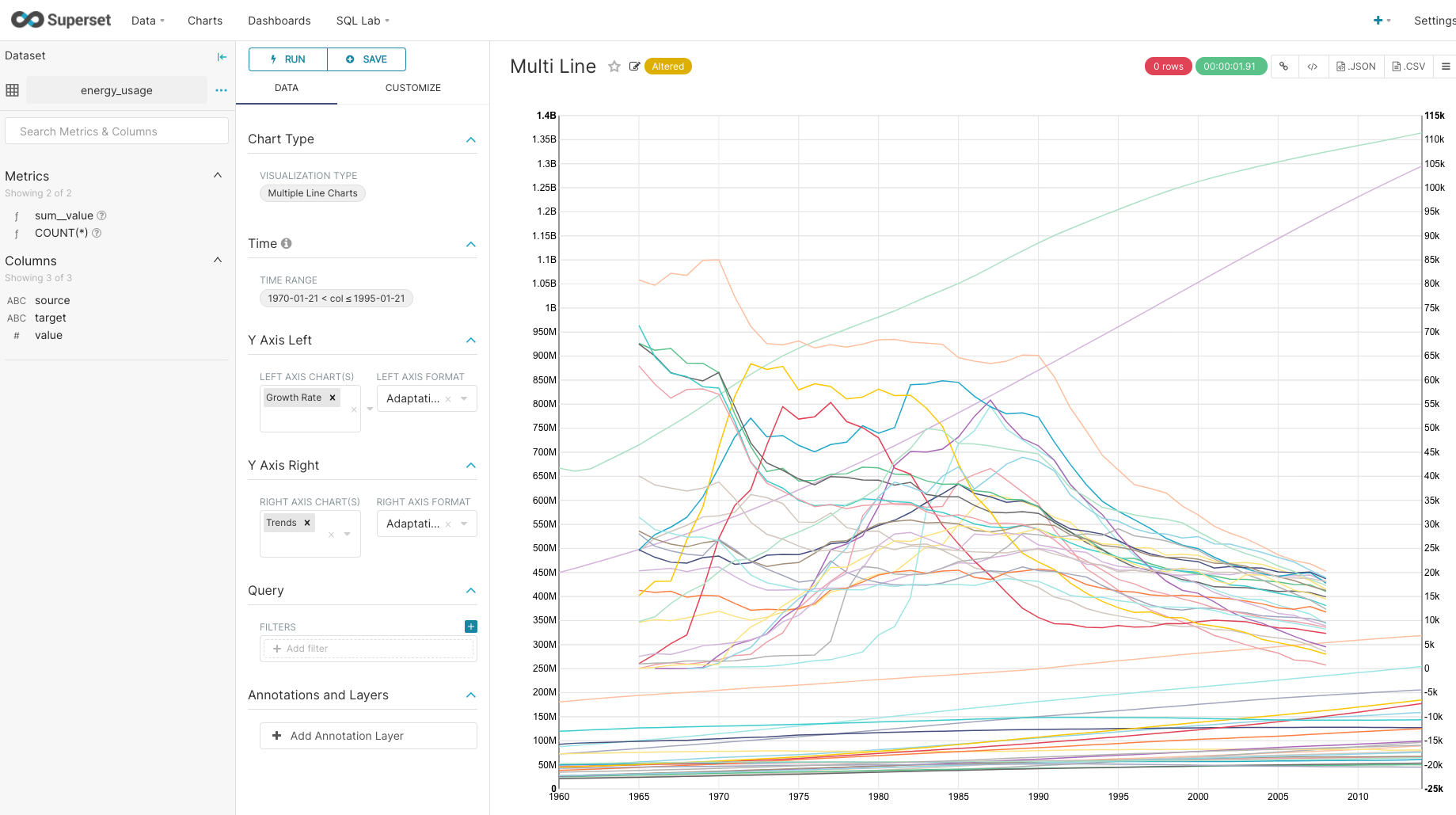Screen dimensions: 1456x815
Task: Collapse the Columns list
Action: [218, 260]
